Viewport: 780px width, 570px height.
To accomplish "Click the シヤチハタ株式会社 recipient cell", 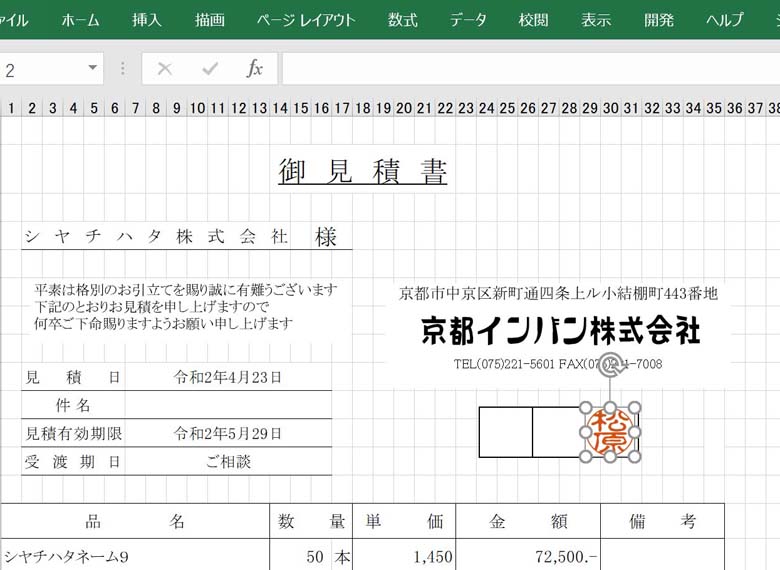I will [156, 236].
